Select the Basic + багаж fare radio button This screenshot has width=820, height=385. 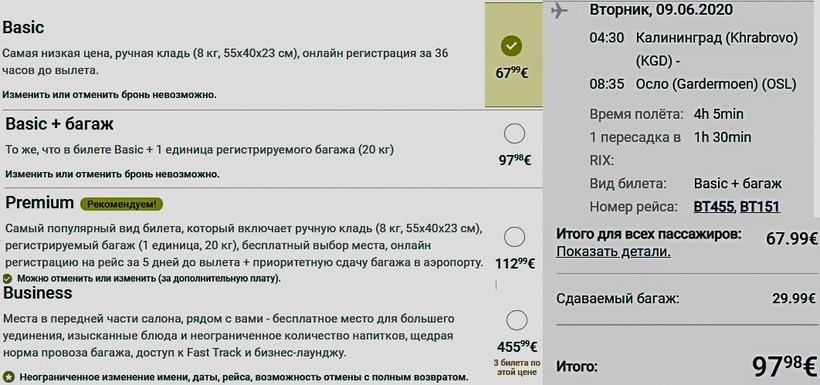[x=515, y=134]
